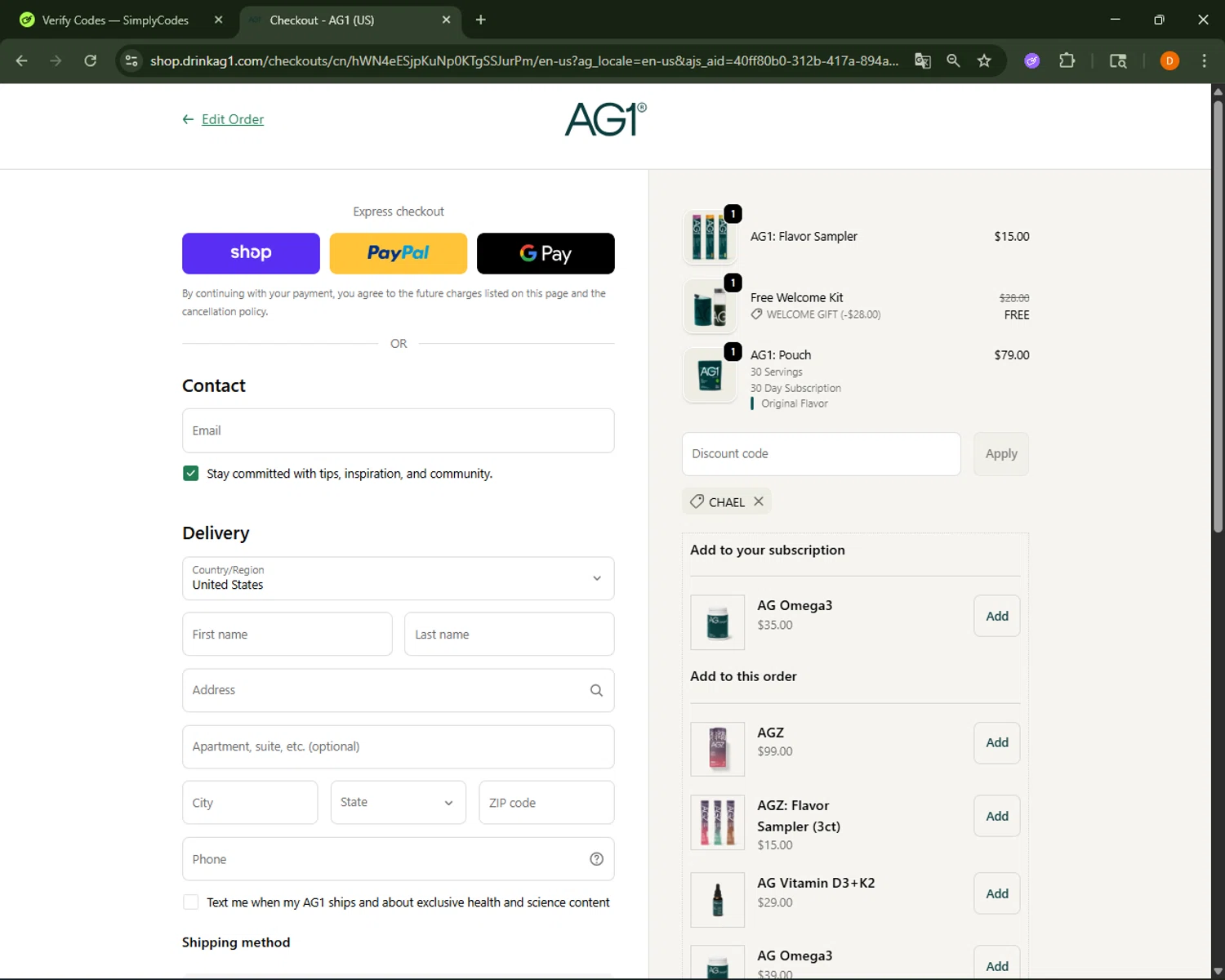The height and width of the screenshot is (980, 1225).
Task: Click the address search magnifier icon
Action: click(596, 690)
